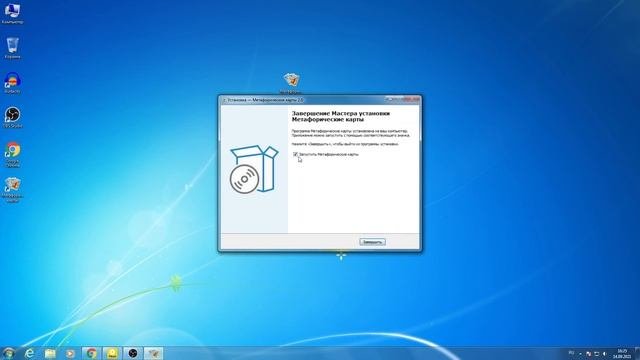640x360 pixels.
Task: Click the Завершить button in the installer
Action: tap(372, 242)
